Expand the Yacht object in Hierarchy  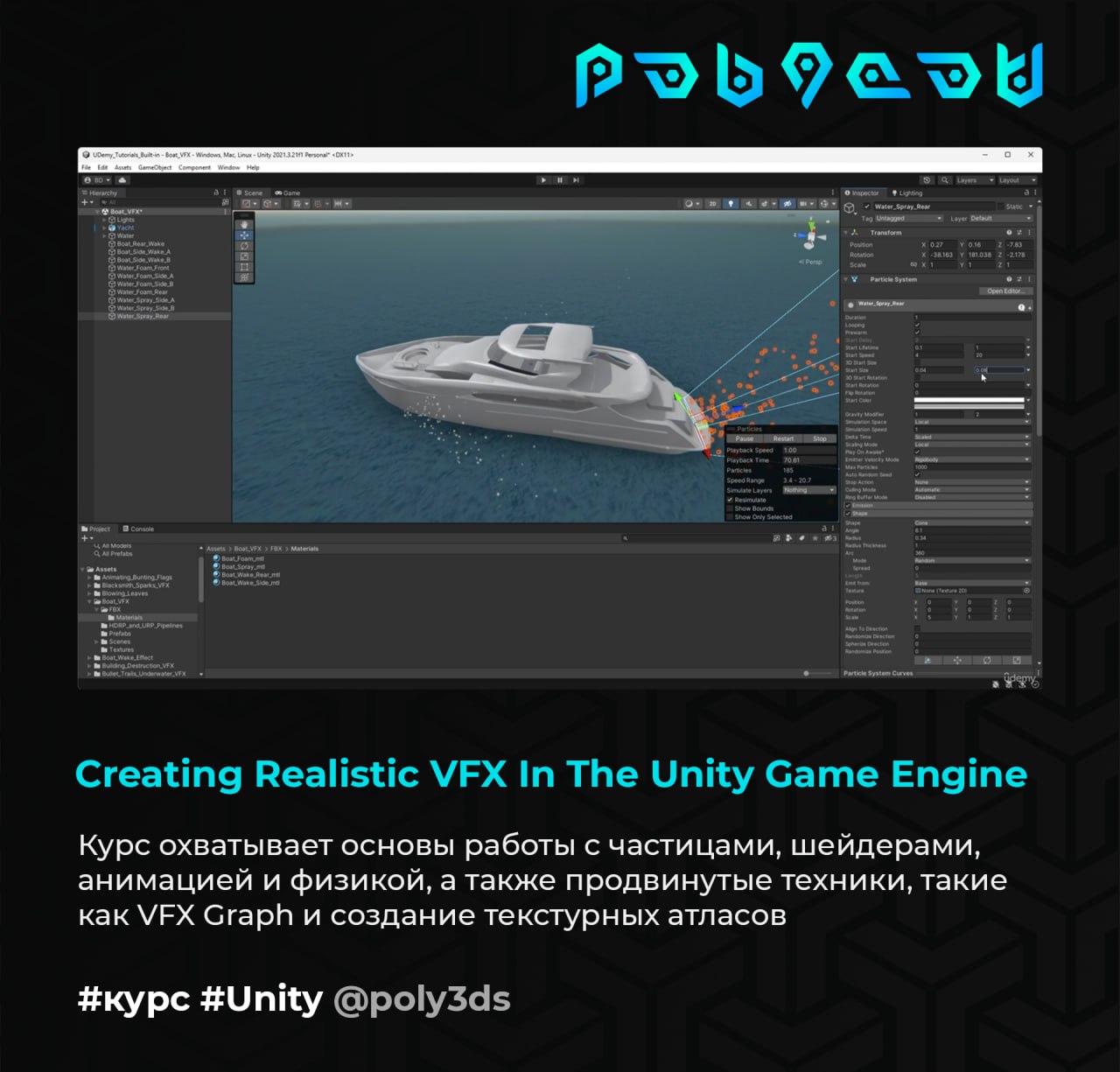coord(104,228)
